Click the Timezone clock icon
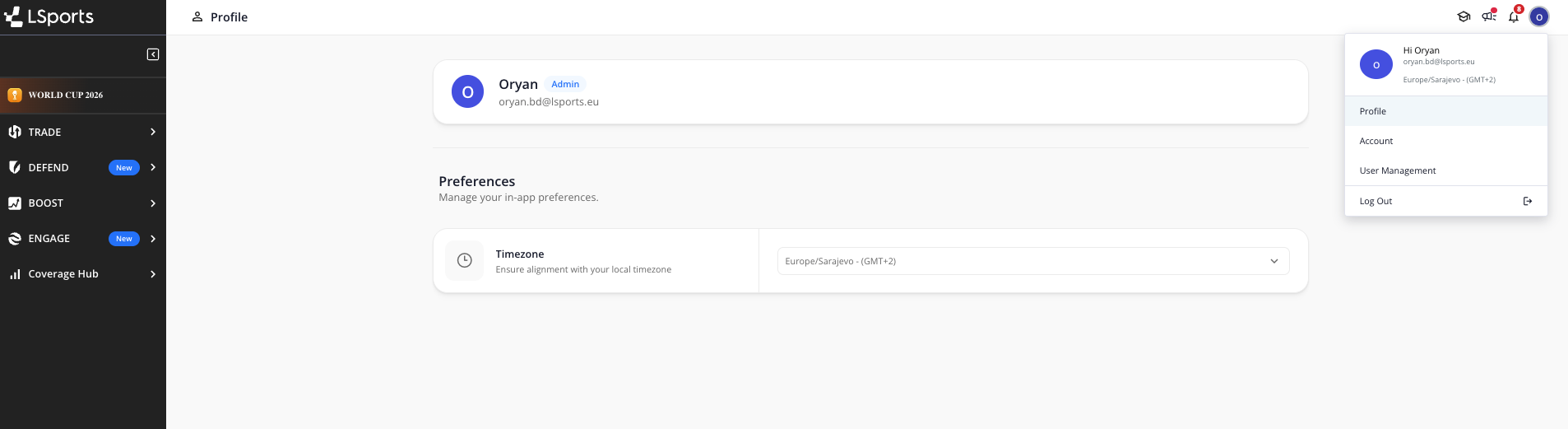The width and height of the screenshot is (1568, 429). click(464, 260)
